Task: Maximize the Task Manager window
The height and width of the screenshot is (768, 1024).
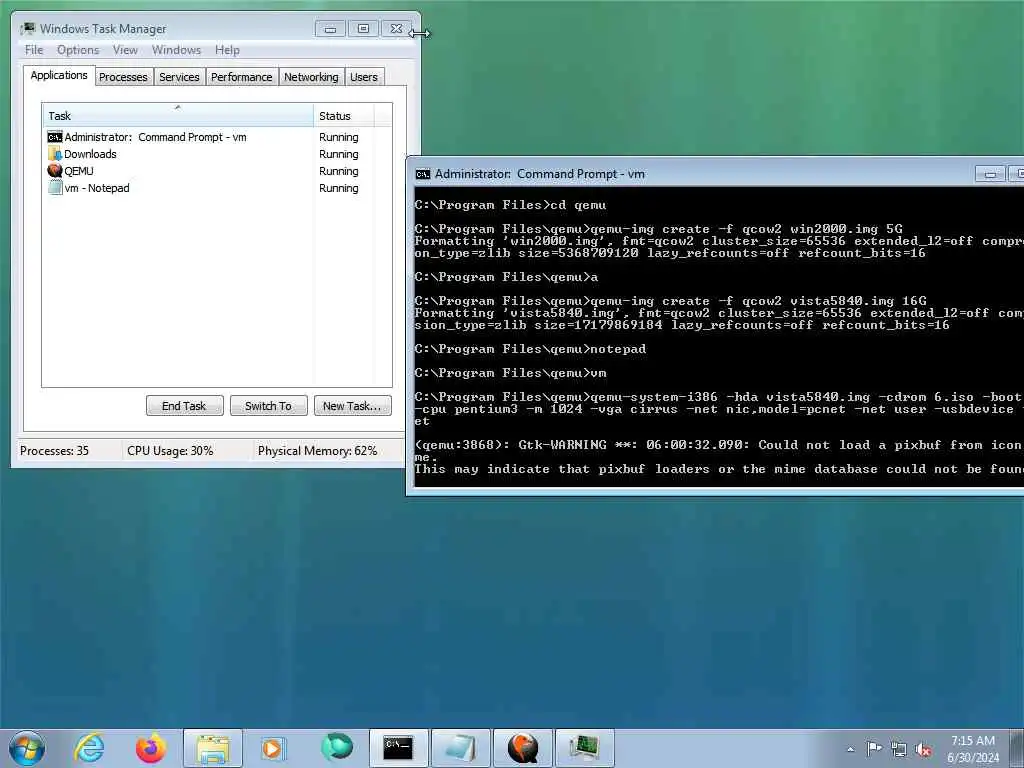Action: click(x=363, y=29)
